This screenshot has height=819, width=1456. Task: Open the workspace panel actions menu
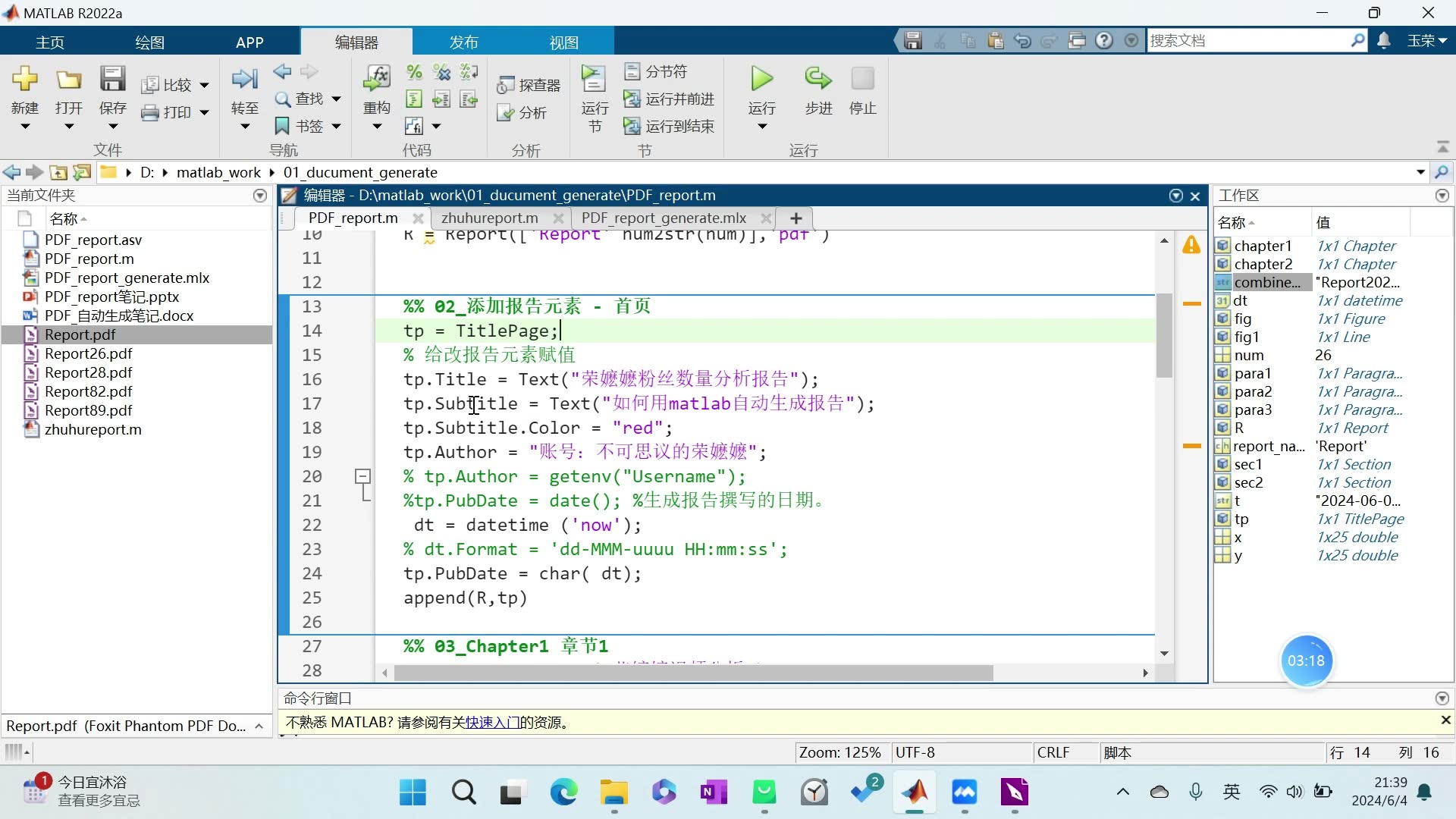point(1442,196)
